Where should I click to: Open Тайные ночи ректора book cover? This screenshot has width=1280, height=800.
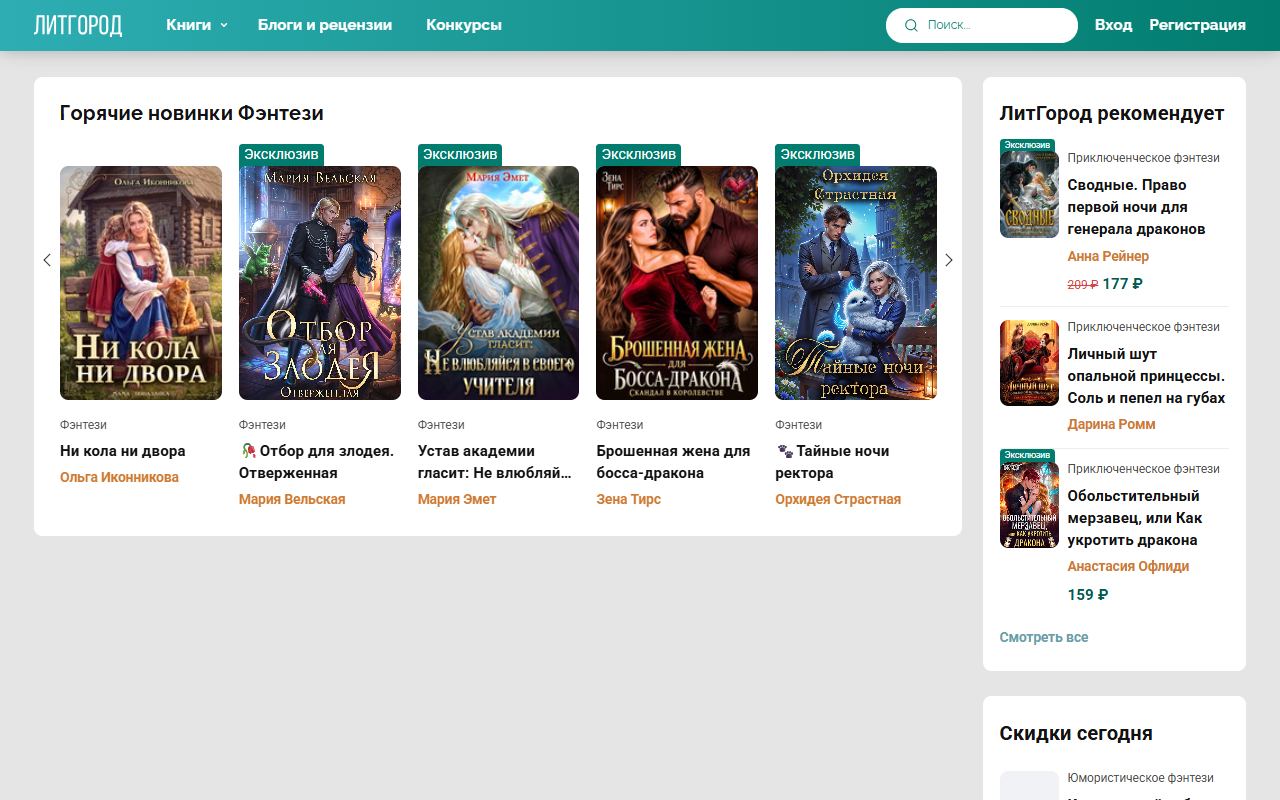coord(856,283)
